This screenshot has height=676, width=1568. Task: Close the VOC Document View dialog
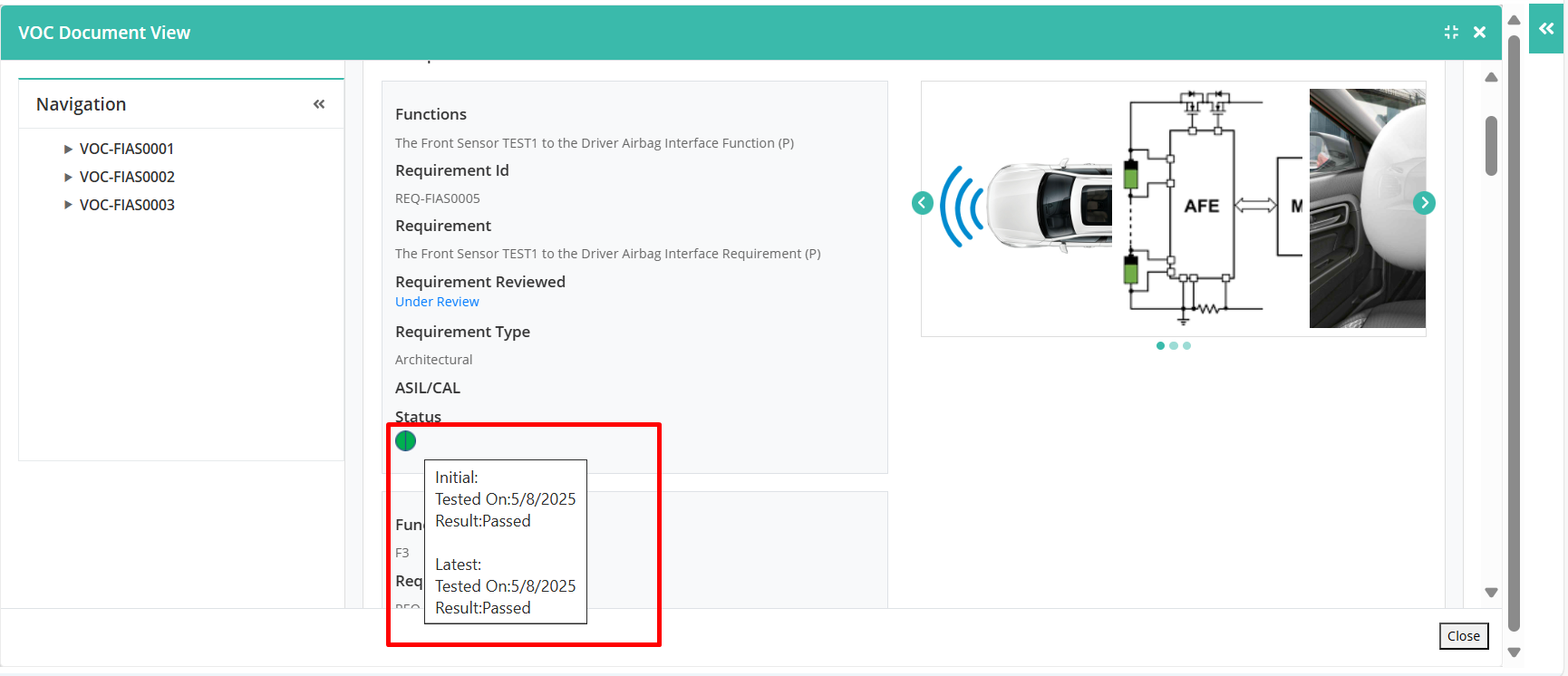(x=1479, y=33)
